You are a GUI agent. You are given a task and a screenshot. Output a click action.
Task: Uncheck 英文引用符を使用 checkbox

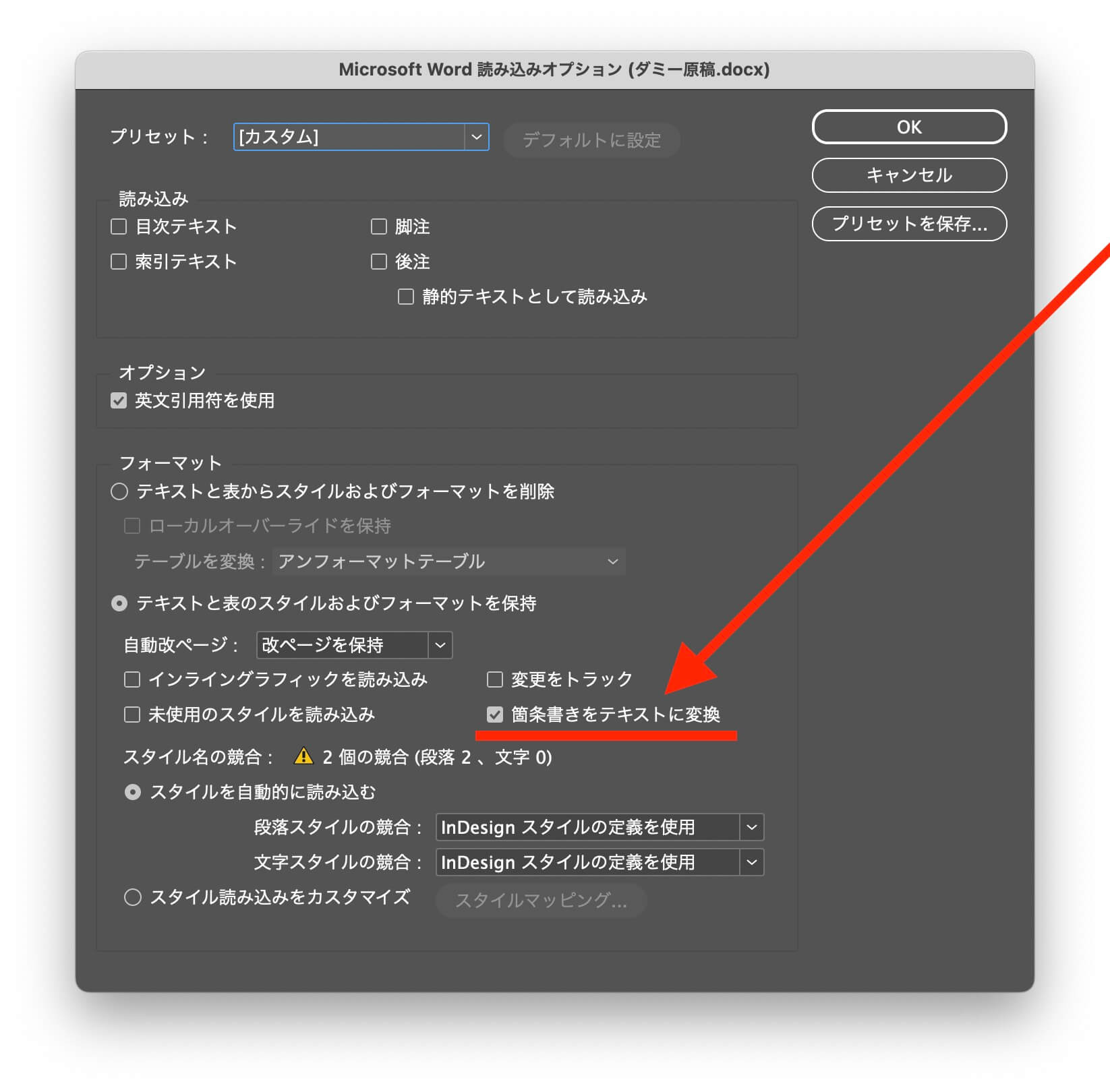coord(119,401)
